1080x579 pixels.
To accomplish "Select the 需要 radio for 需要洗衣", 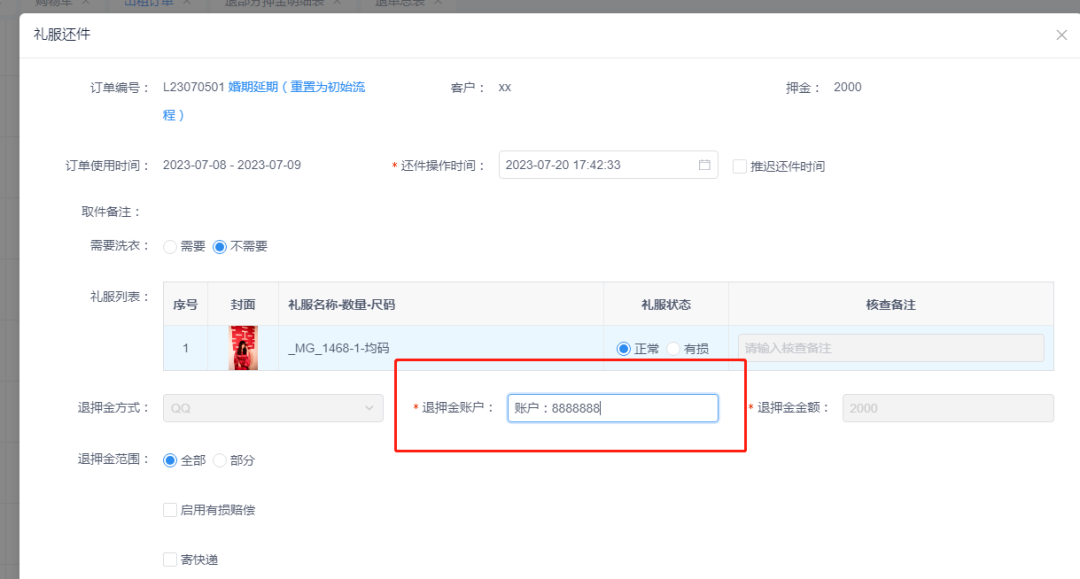I will click(x=168, y=246).
